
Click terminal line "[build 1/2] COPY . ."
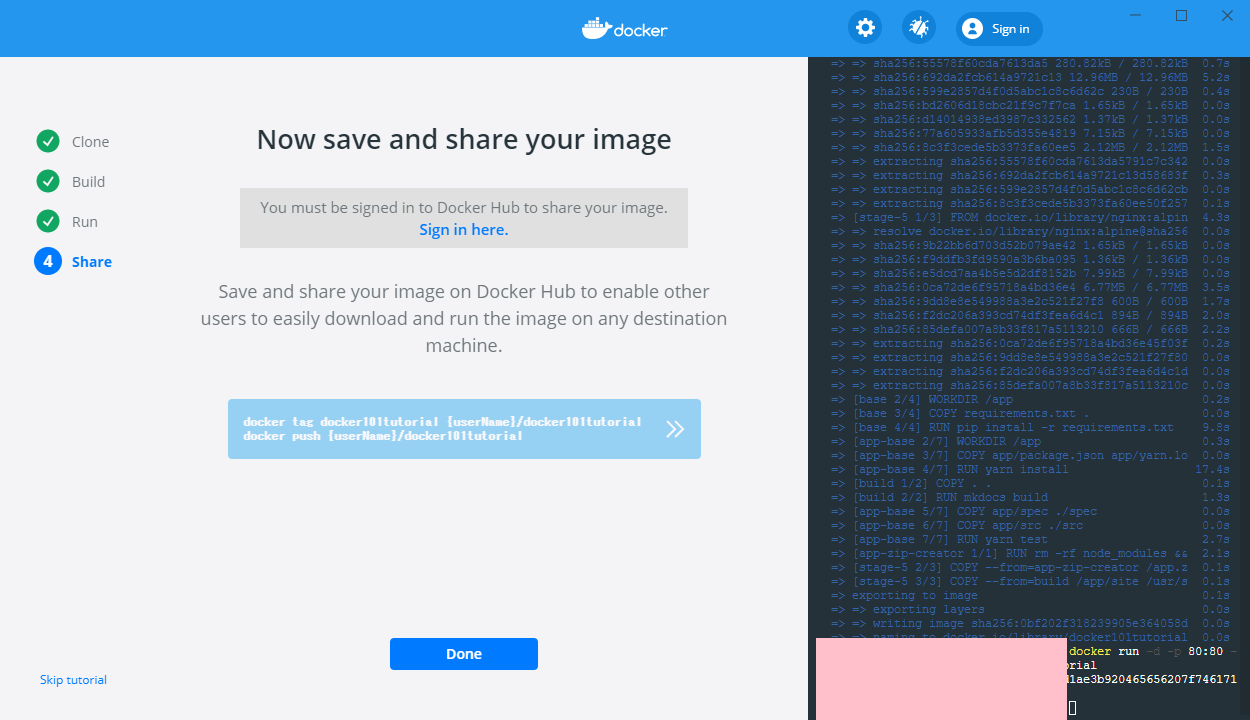[1030, 483]
